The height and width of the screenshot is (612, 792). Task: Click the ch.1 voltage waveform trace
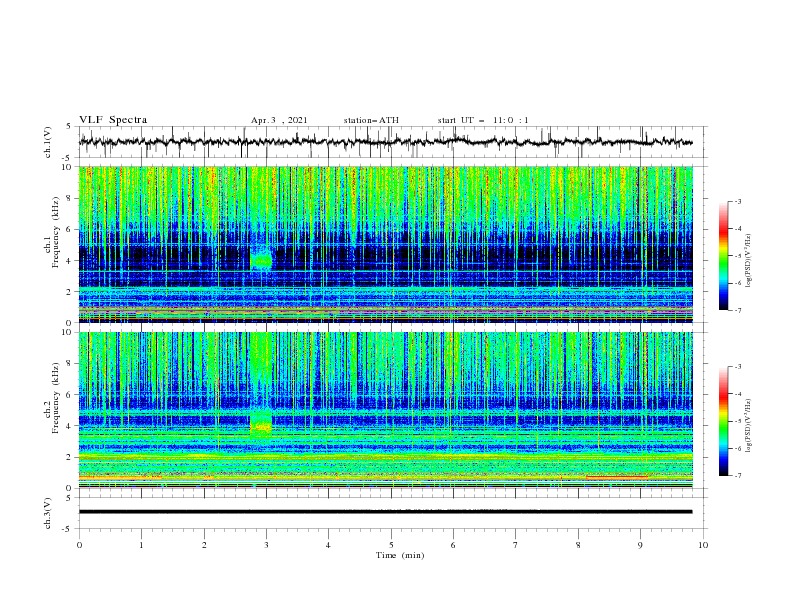point(385,142)
